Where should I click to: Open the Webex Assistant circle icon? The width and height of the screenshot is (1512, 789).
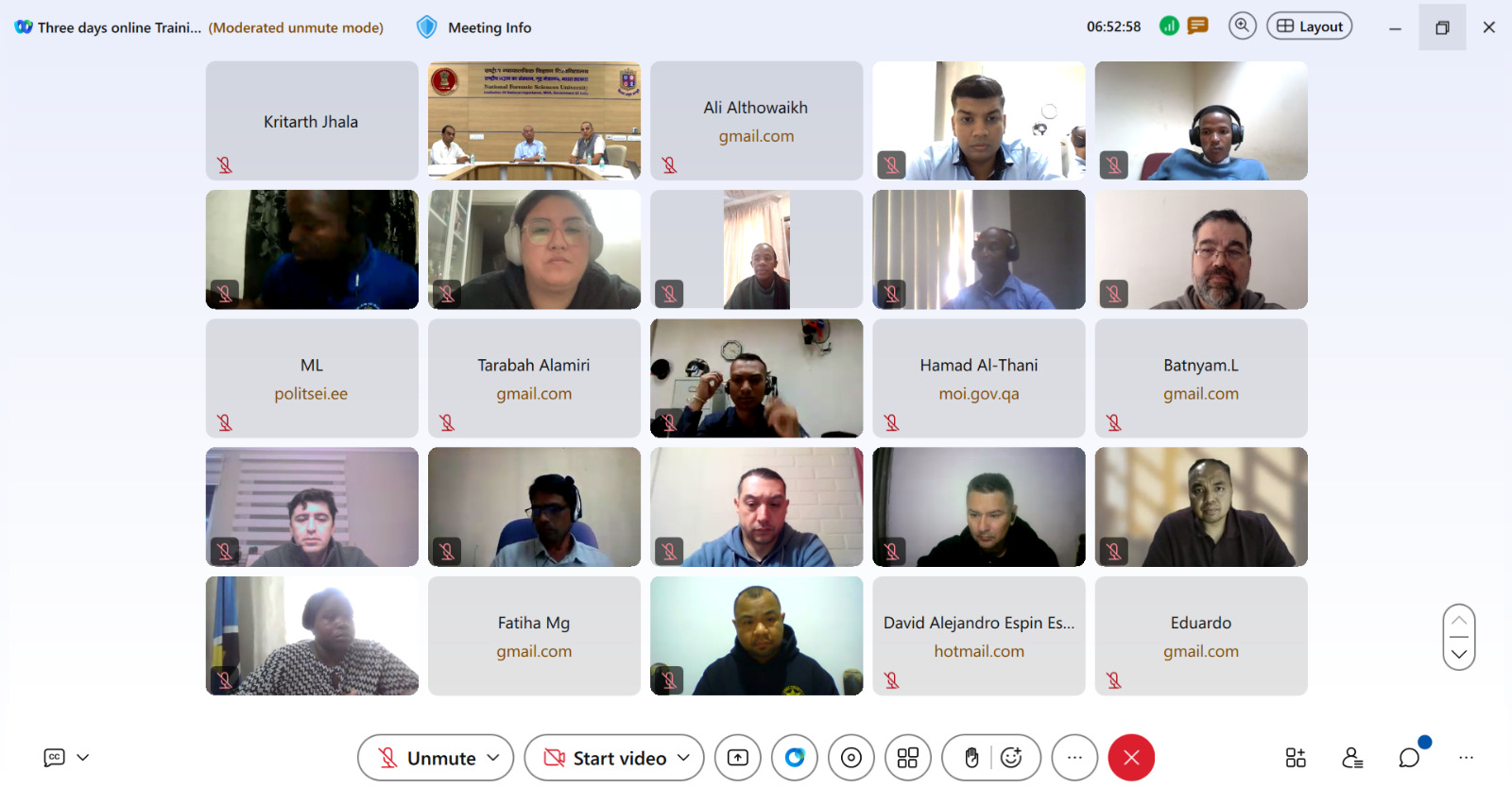point(795,758)
